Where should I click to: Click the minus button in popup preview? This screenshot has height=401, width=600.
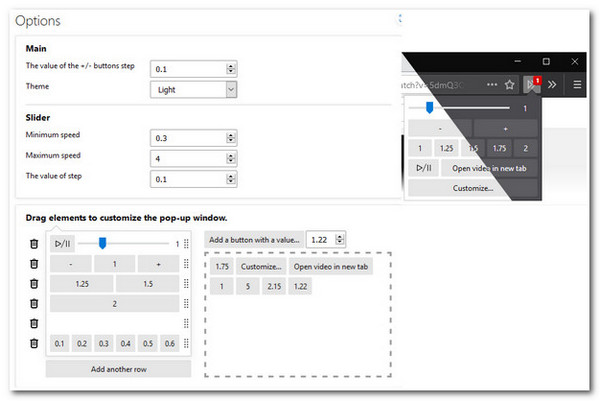coord(440,129)
